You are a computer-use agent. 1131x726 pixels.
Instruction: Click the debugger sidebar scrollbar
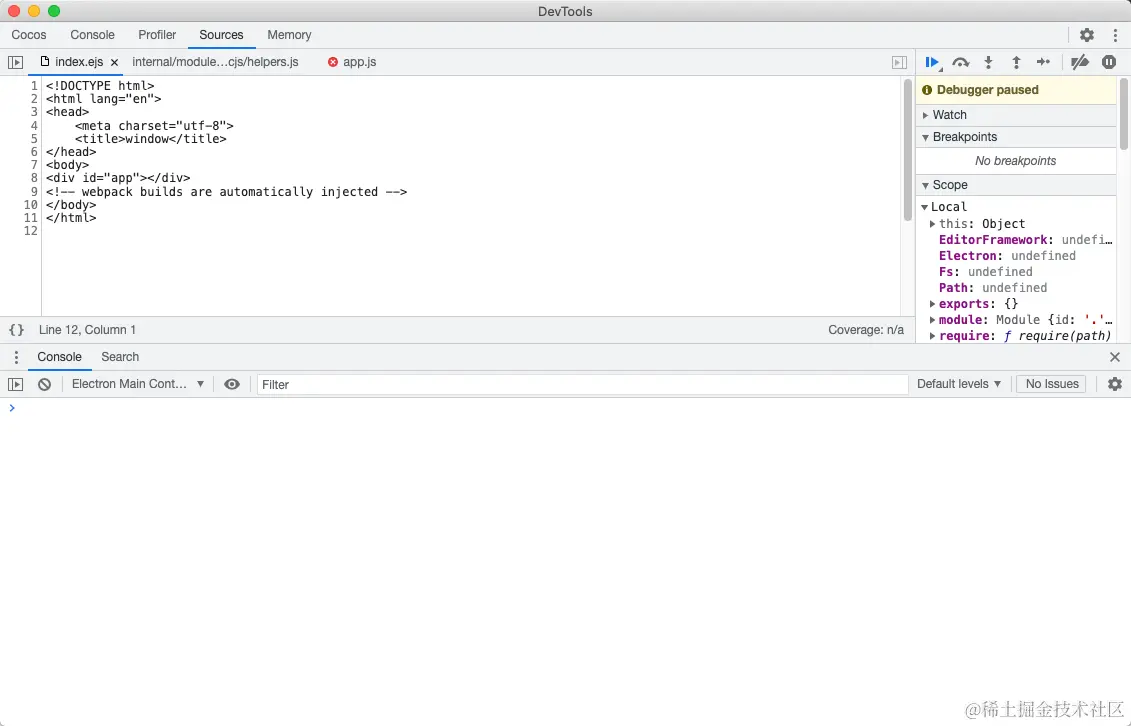pos(1123,114)
